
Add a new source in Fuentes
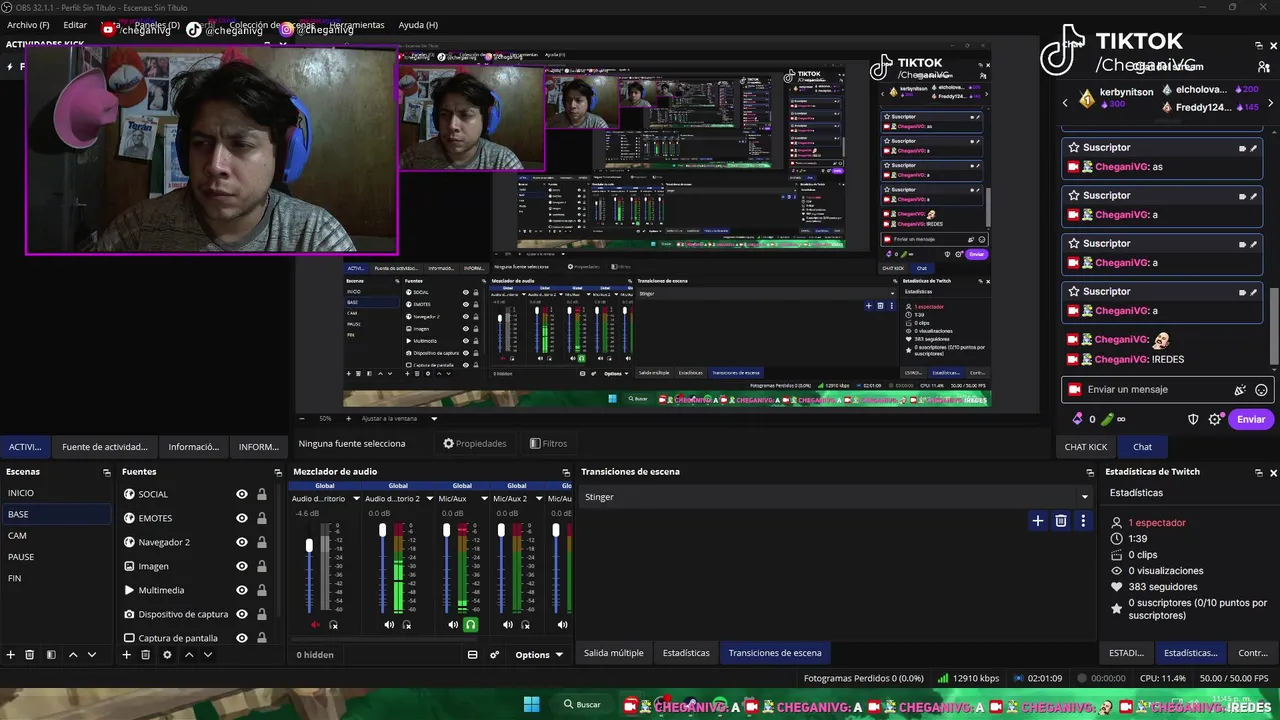click(x=126, y=655)
